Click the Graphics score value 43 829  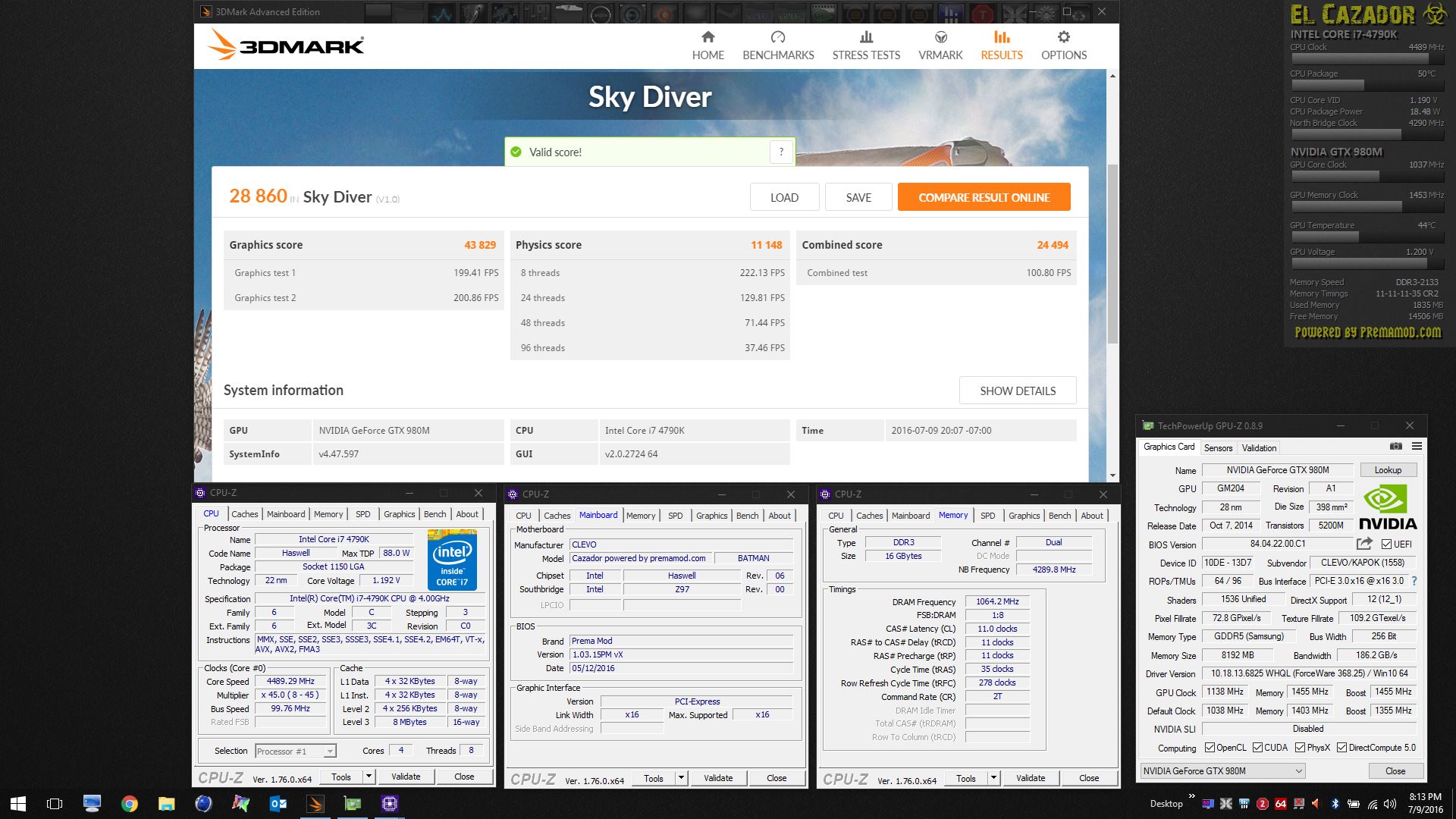480,245
